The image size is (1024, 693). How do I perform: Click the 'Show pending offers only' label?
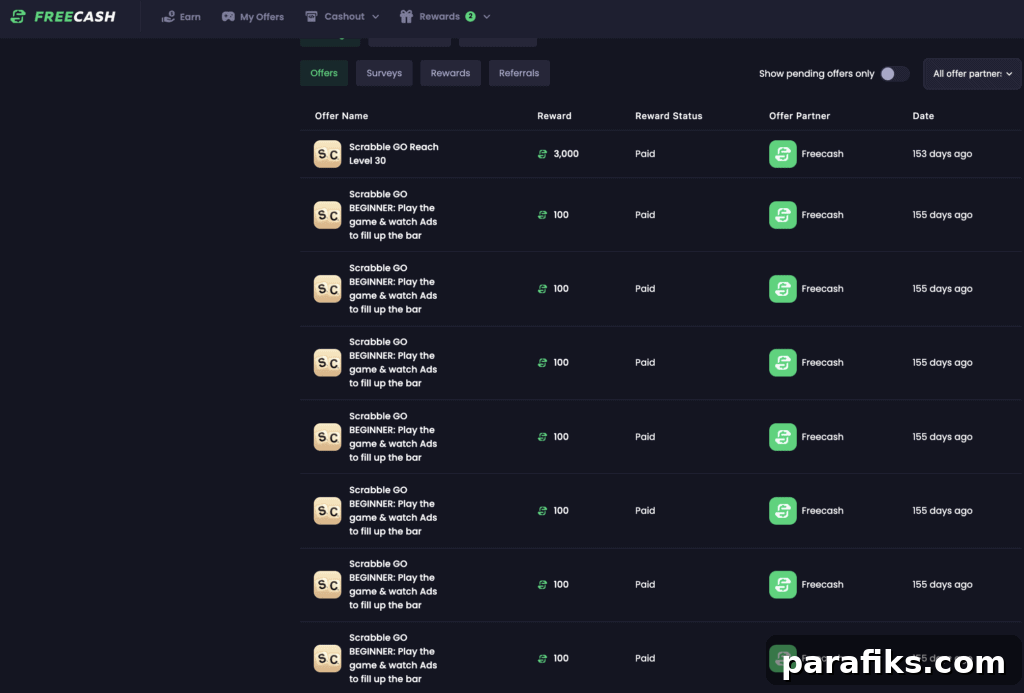(816, 74)
